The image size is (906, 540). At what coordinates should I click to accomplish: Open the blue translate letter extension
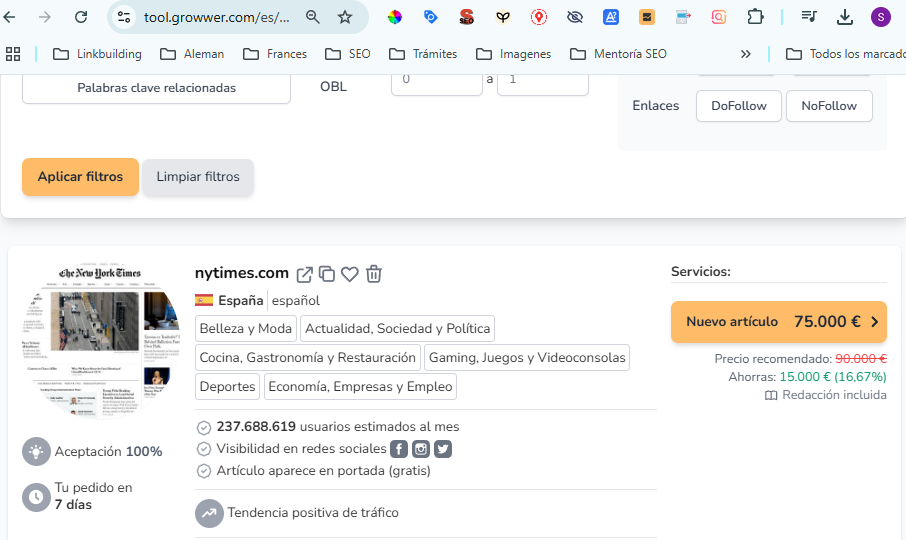(x=611, y=17)
